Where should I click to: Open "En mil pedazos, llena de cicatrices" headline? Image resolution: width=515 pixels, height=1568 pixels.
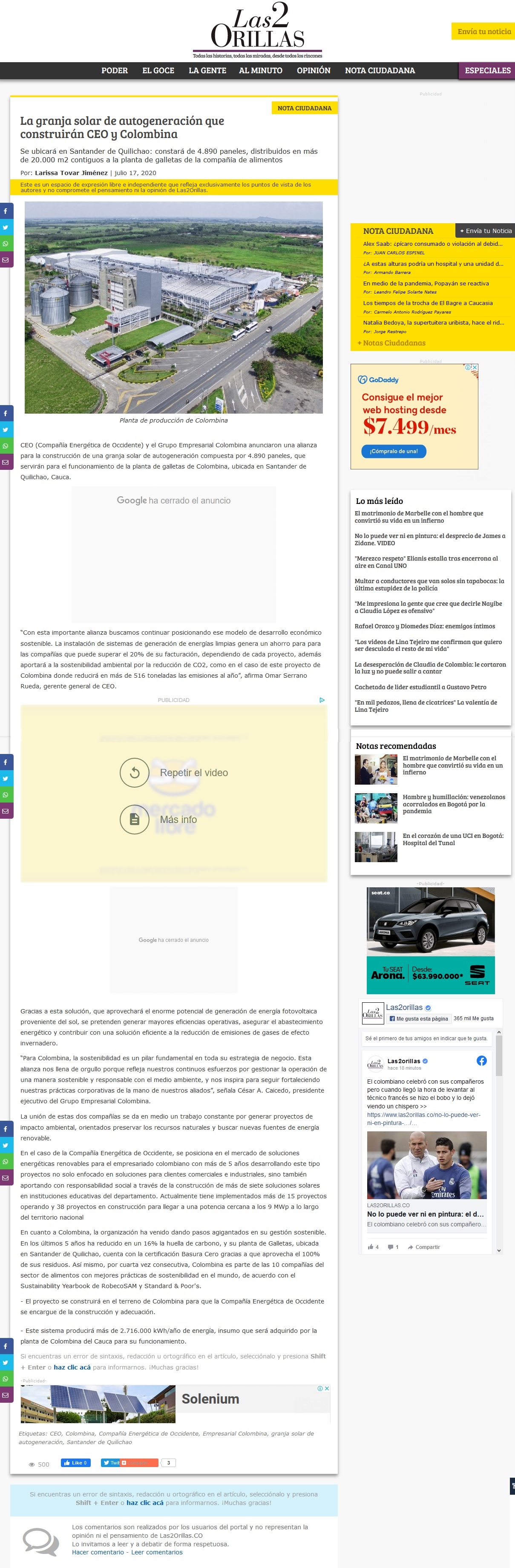(426, 705)
